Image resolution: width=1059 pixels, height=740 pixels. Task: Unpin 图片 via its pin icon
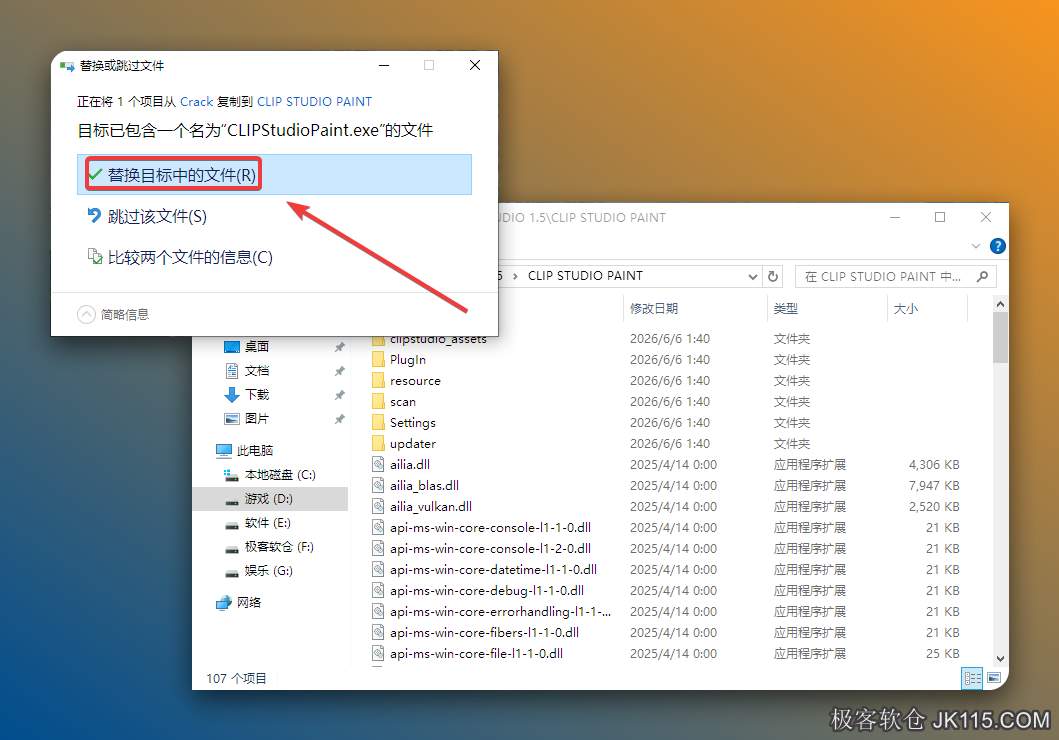tap(339, 419)
